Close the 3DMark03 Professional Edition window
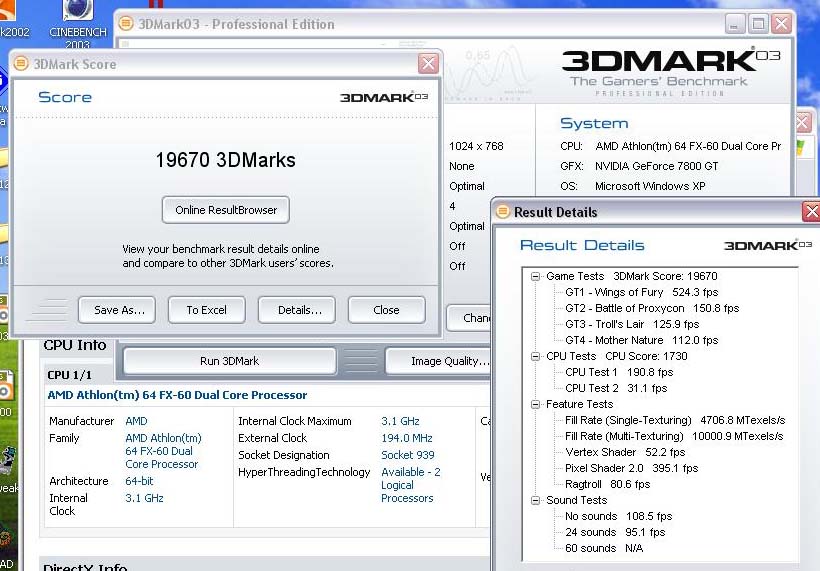 [x=782, y=24]
